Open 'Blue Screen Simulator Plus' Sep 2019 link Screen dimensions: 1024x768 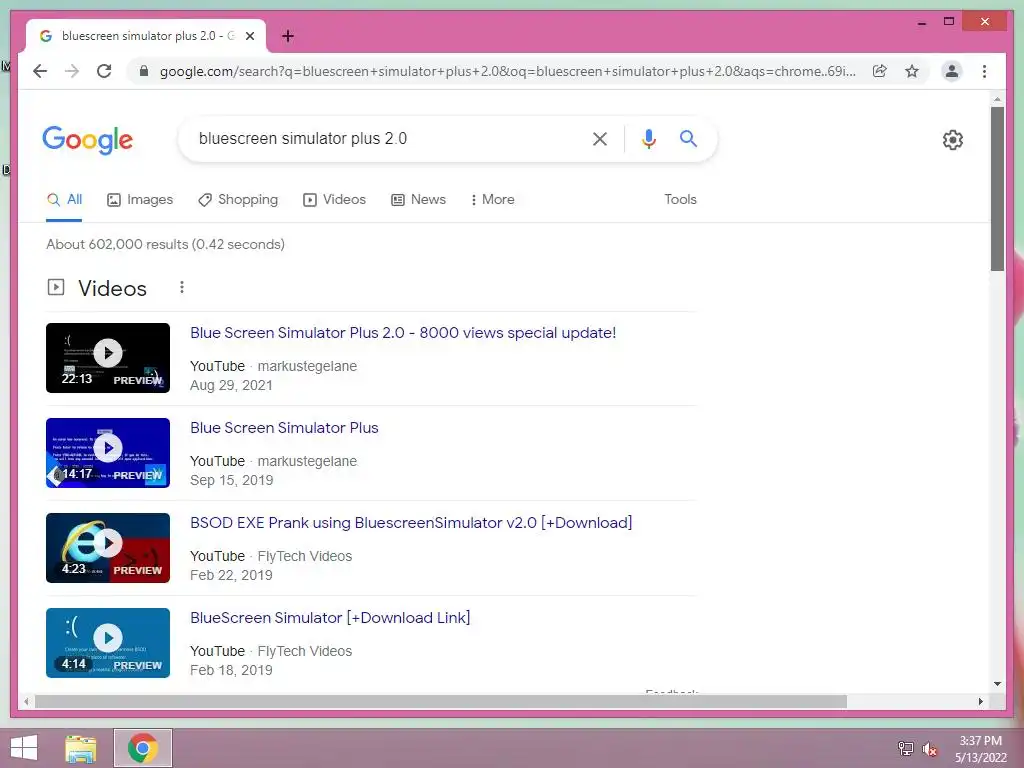(284, 428)
